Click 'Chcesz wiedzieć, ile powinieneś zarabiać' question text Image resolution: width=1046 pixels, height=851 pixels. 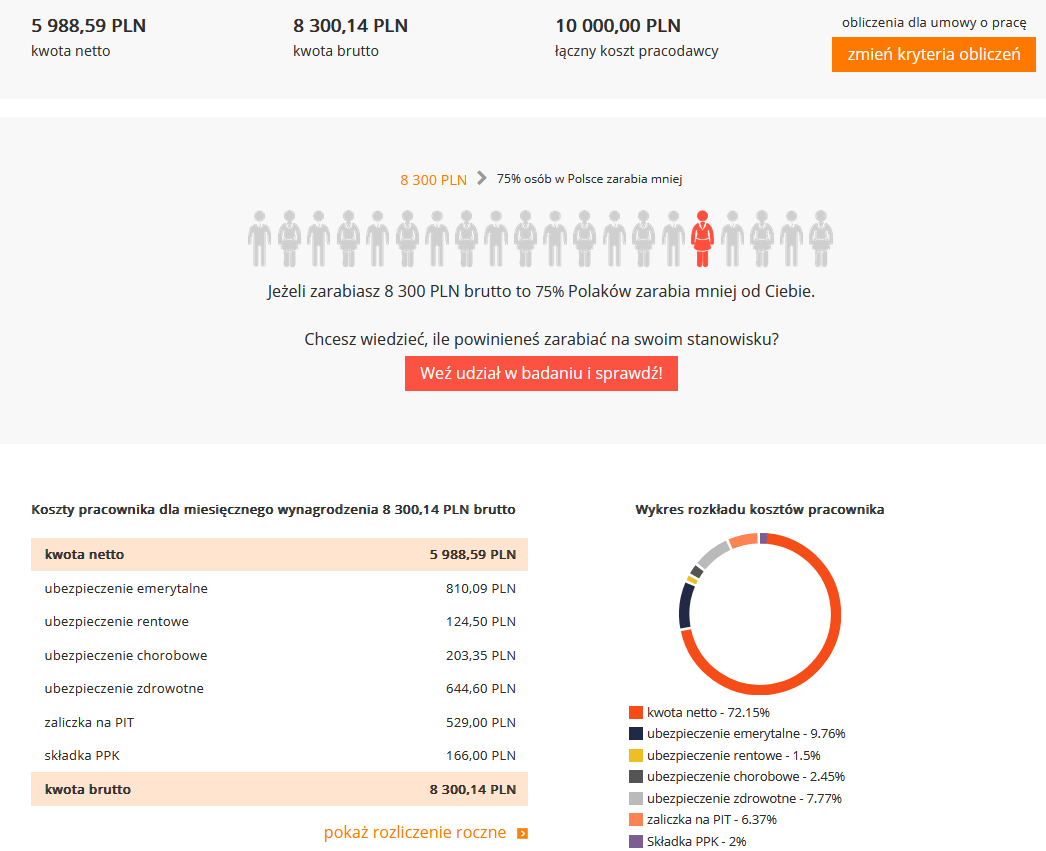(541, 339)
